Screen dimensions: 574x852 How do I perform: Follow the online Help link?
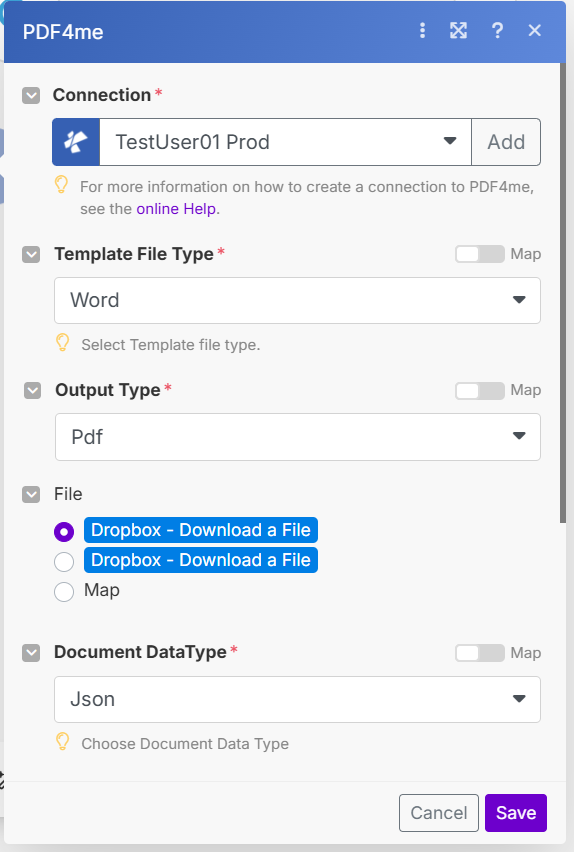pyautogui.click(x=176, y=209)
